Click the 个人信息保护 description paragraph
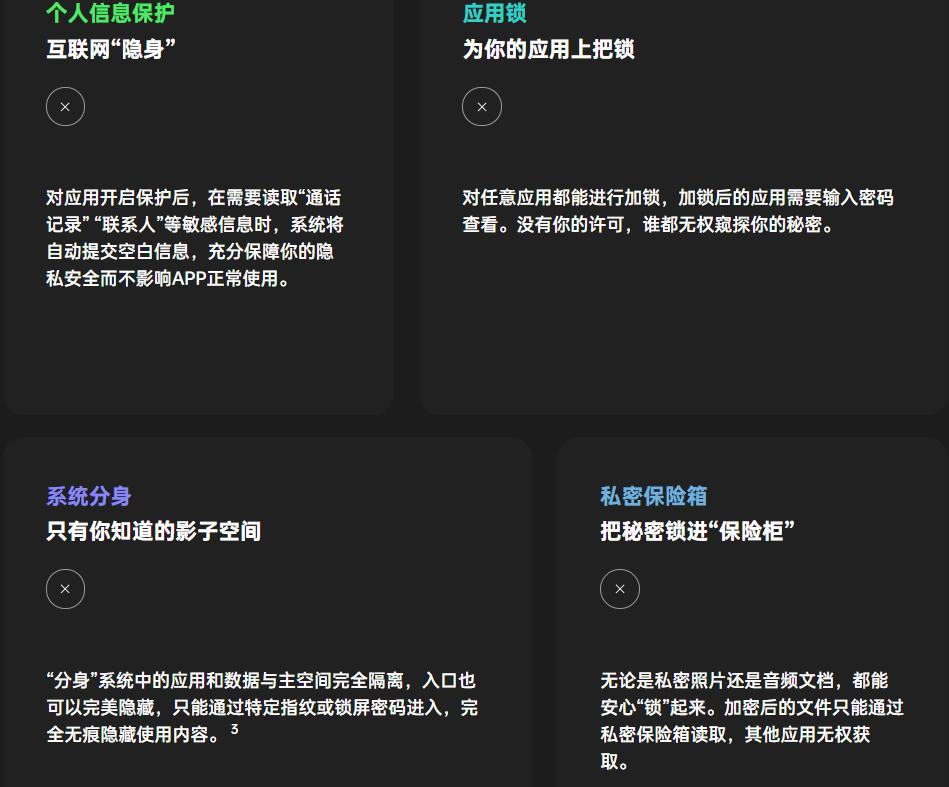 (x=195, y=238)
